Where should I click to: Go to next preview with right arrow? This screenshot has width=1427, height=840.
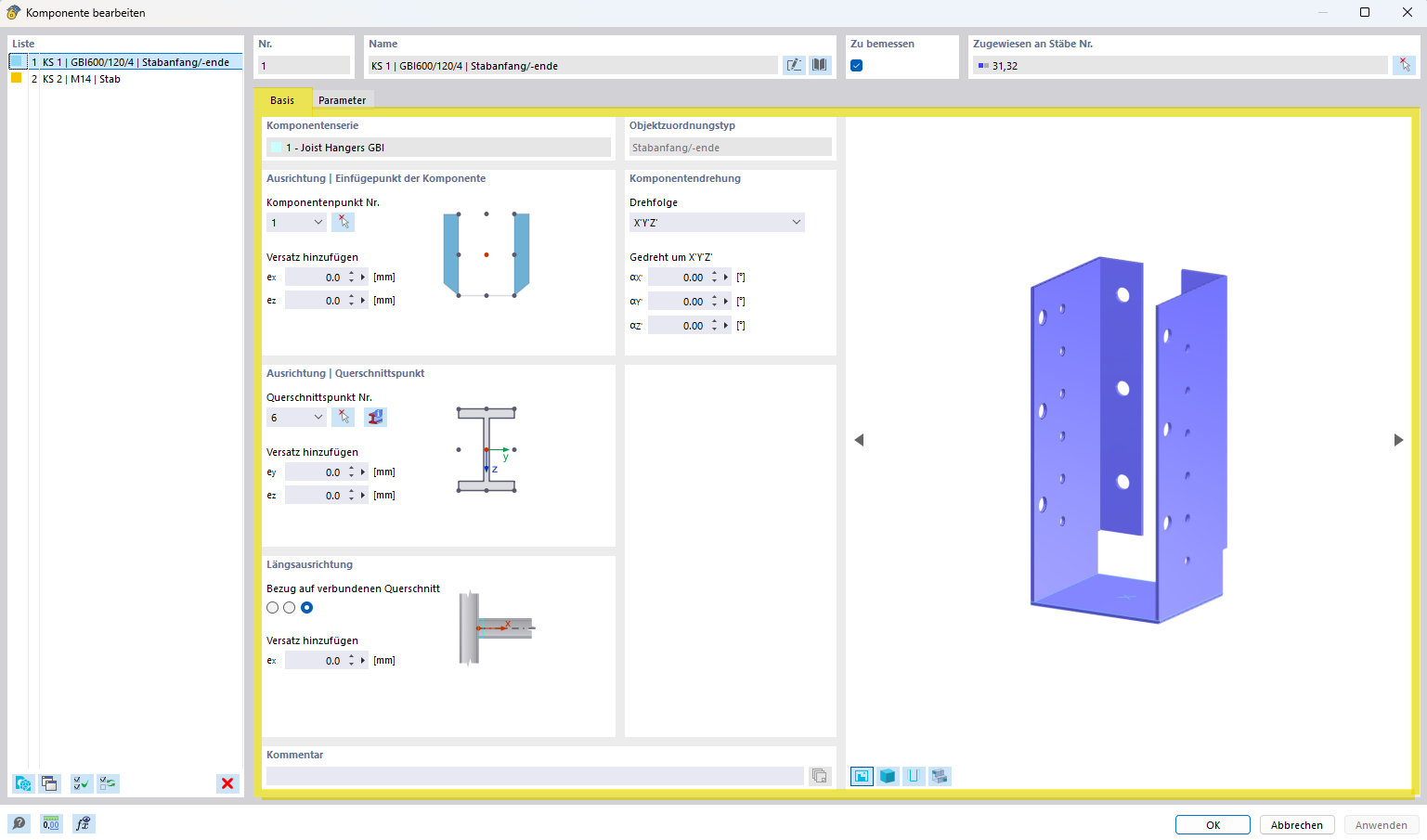[1399, 440]
